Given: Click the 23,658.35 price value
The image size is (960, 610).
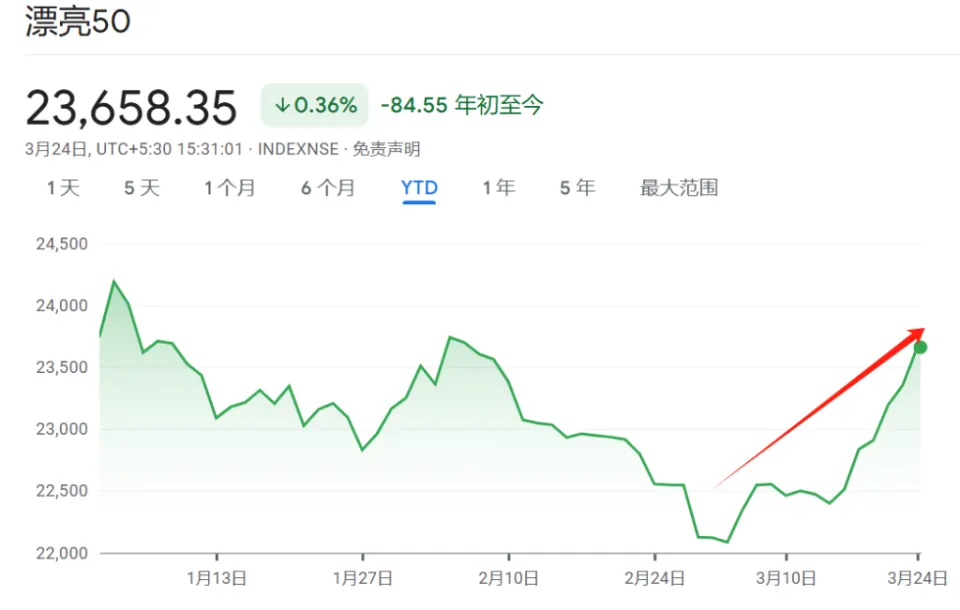Looking at the screenshot, I should tap(131, 107).
